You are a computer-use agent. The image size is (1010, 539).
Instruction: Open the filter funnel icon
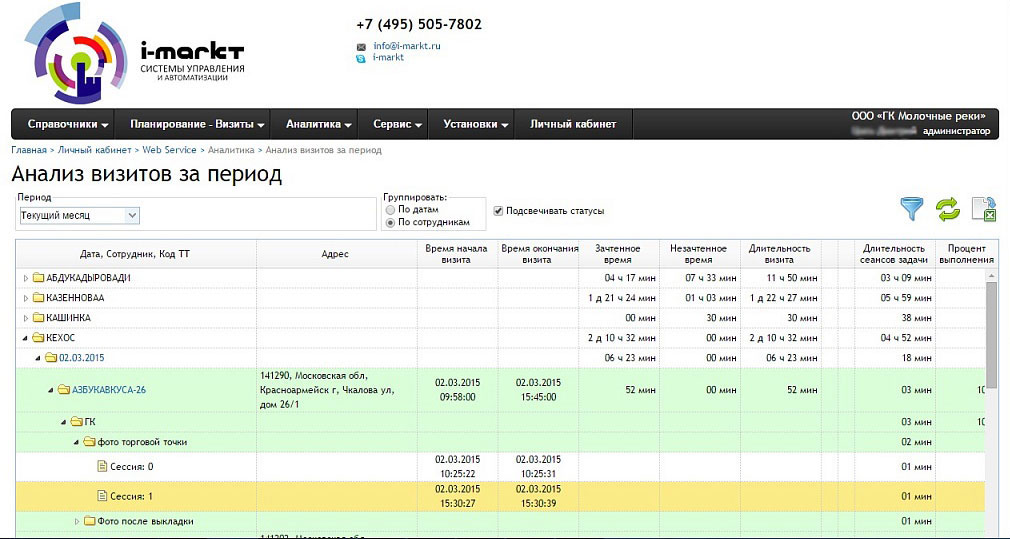911,210
